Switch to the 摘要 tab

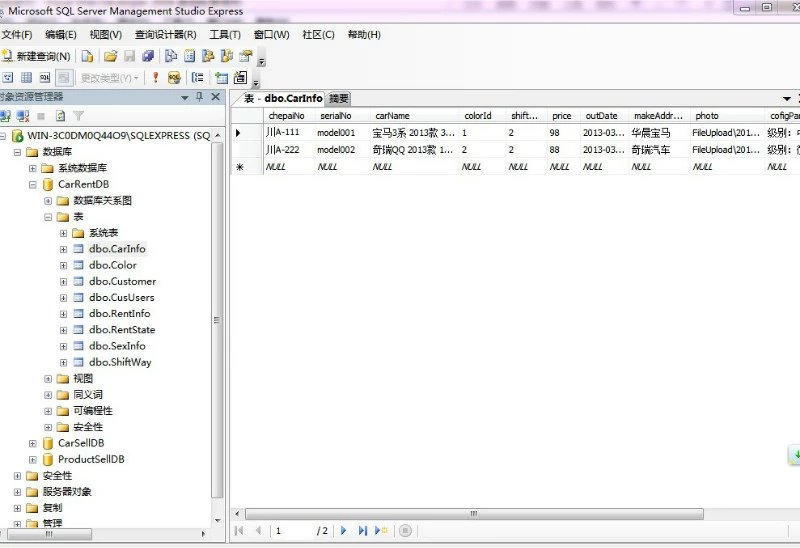[x=339, y=98]
